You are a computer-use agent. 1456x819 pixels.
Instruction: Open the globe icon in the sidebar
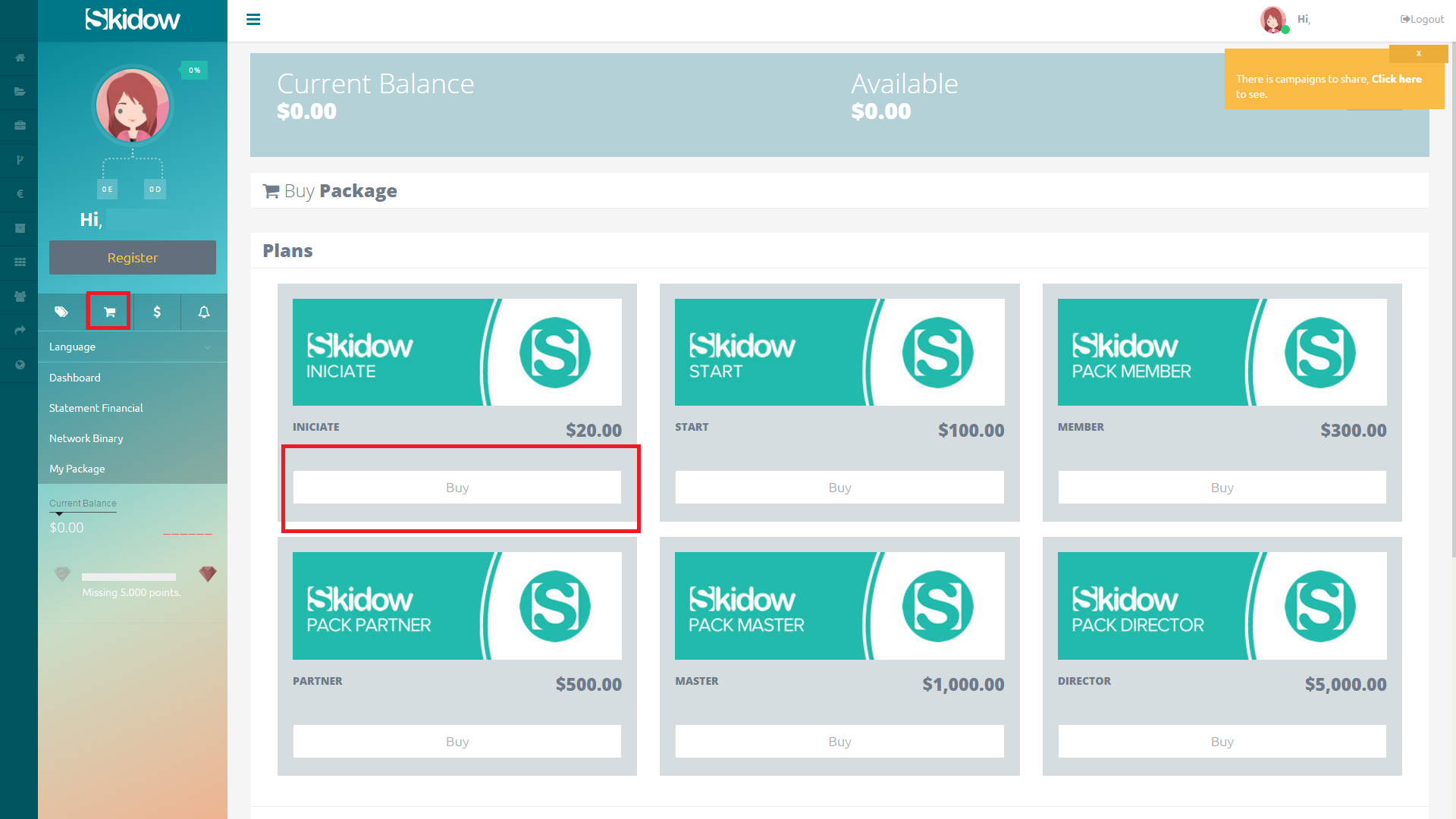[x=20, y=365]
